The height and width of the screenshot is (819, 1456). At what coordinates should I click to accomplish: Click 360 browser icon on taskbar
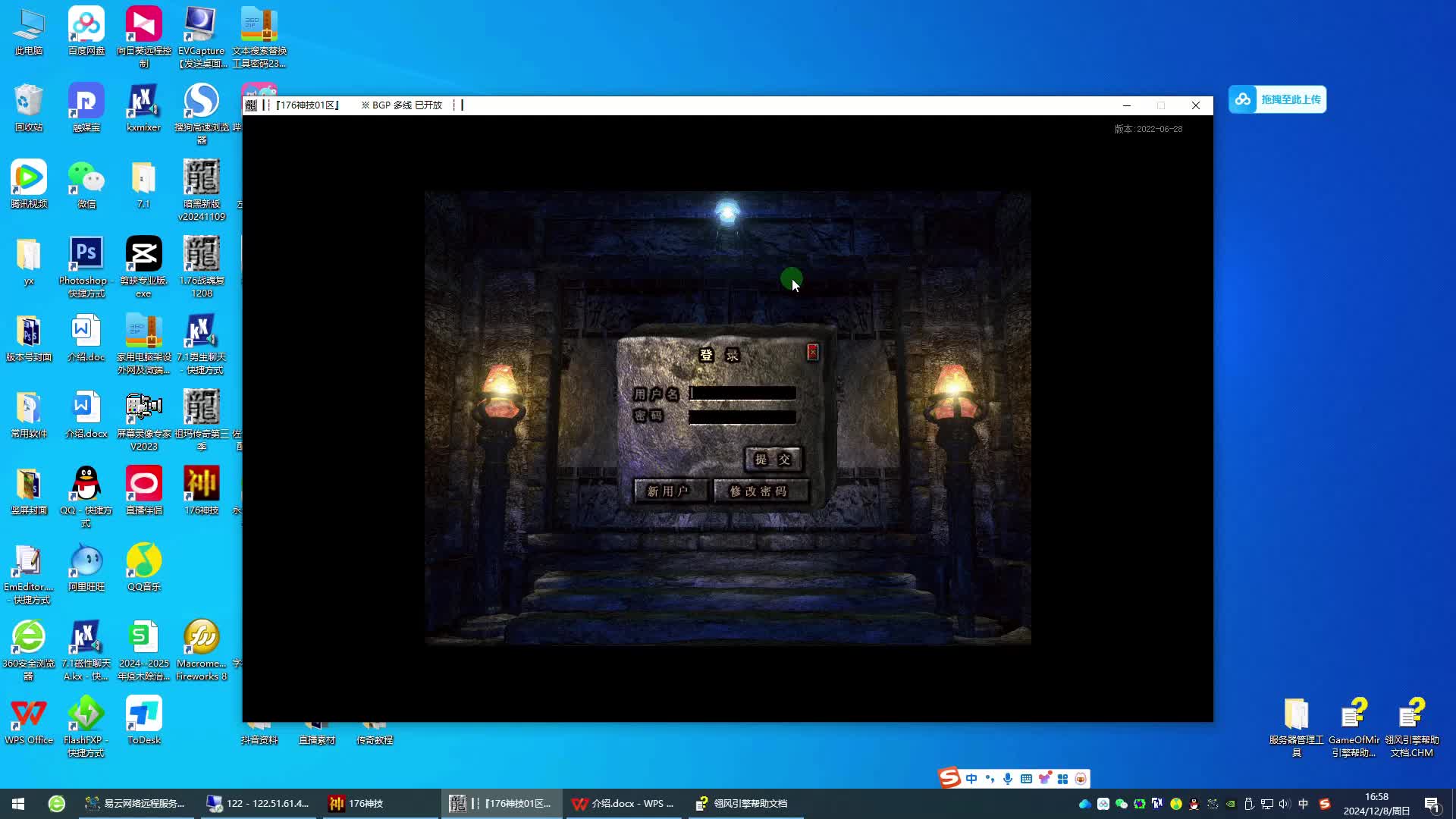pyautogui.click(x=56, y=803)
